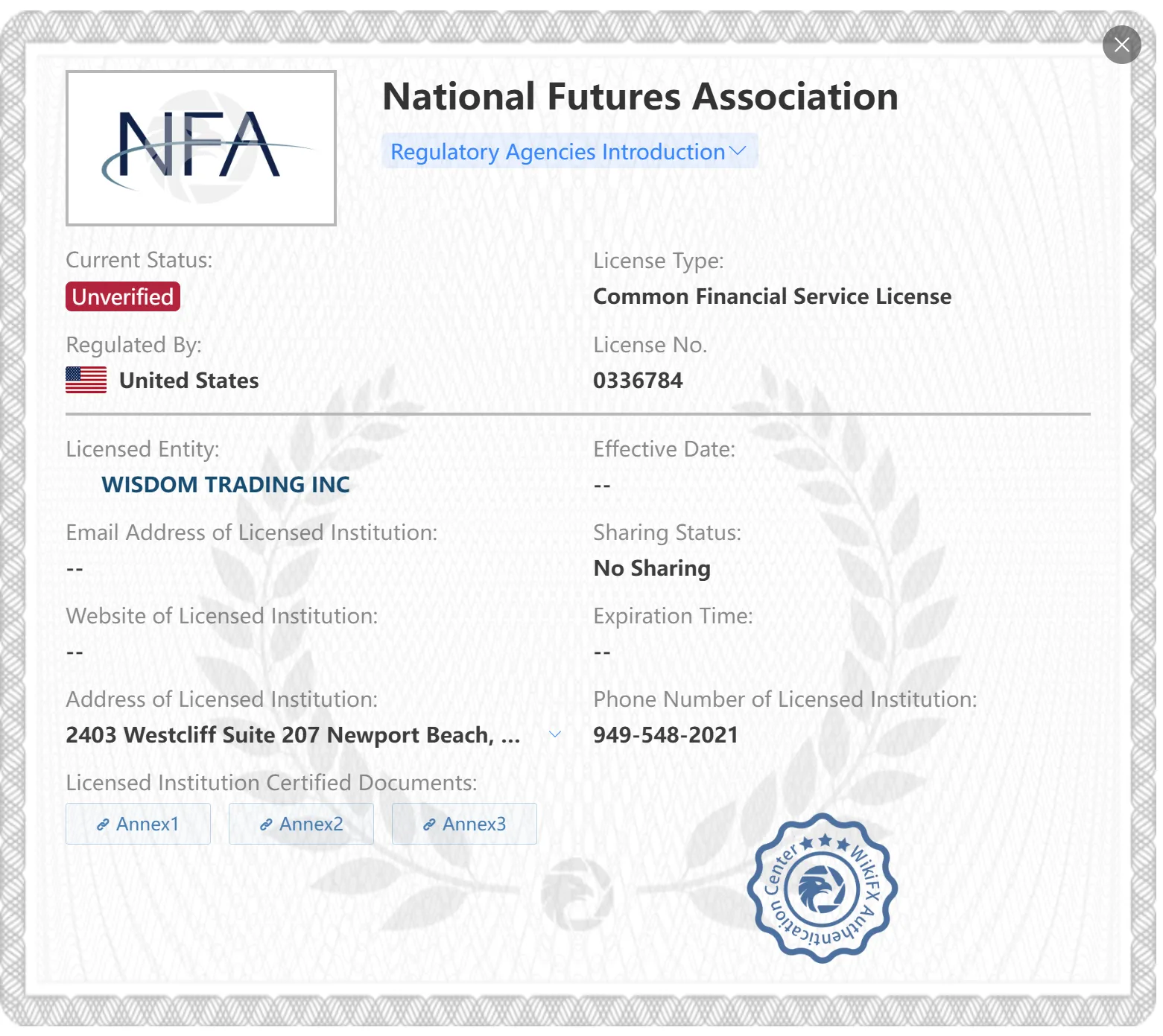Open the Annex1 certified document
1163x1036 pixels.
138,824
